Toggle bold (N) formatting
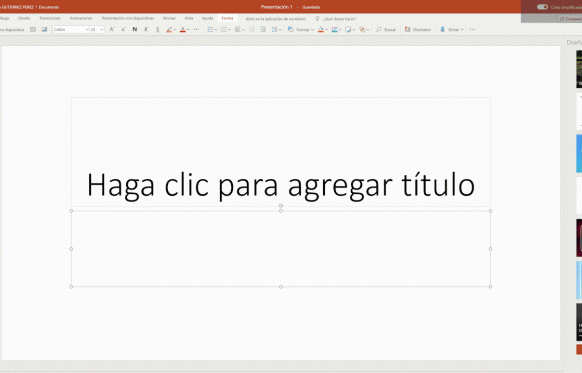 point(135,29)
